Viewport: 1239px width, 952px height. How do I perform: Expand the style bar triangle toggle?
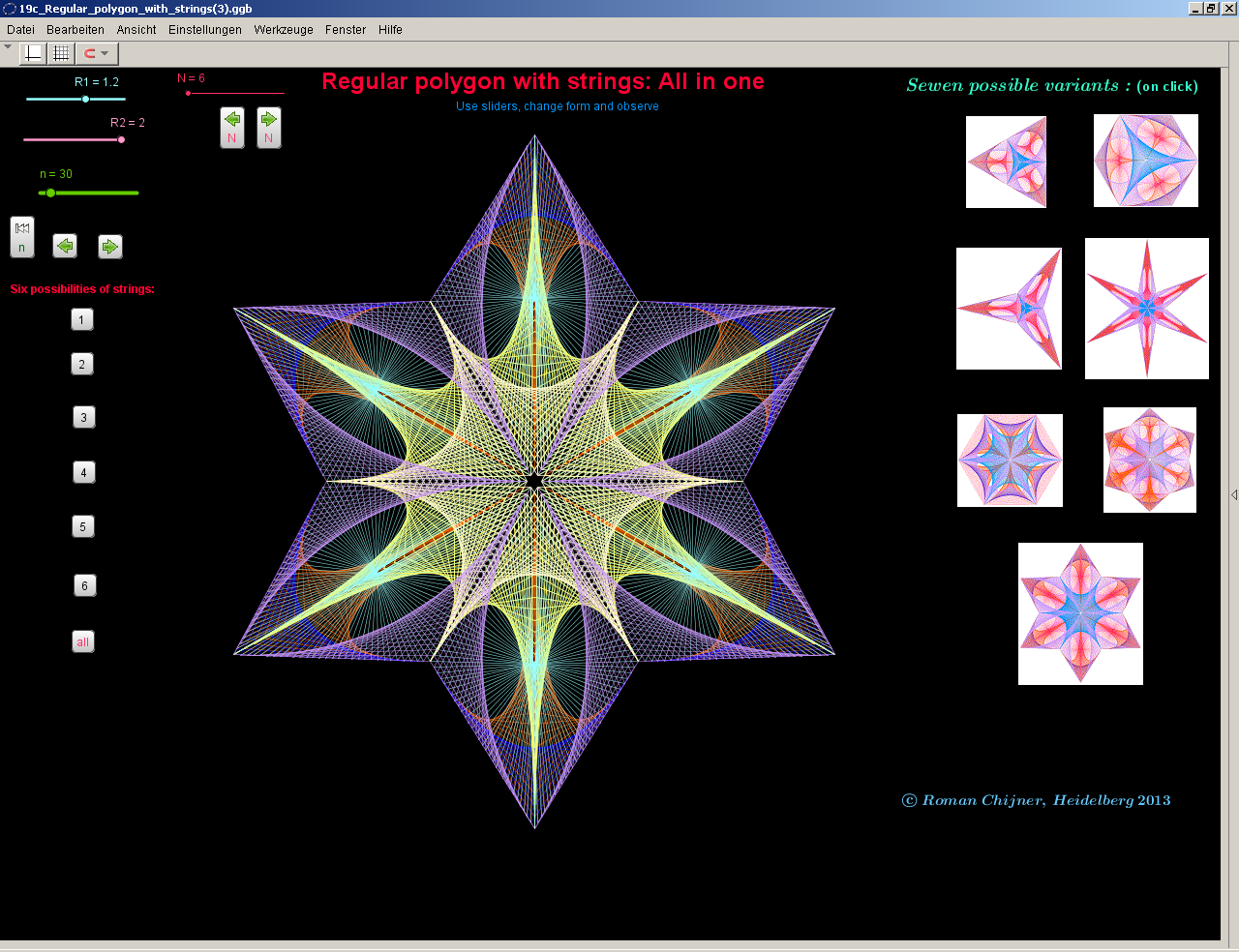pyautogui.click(x=8, y=46)
